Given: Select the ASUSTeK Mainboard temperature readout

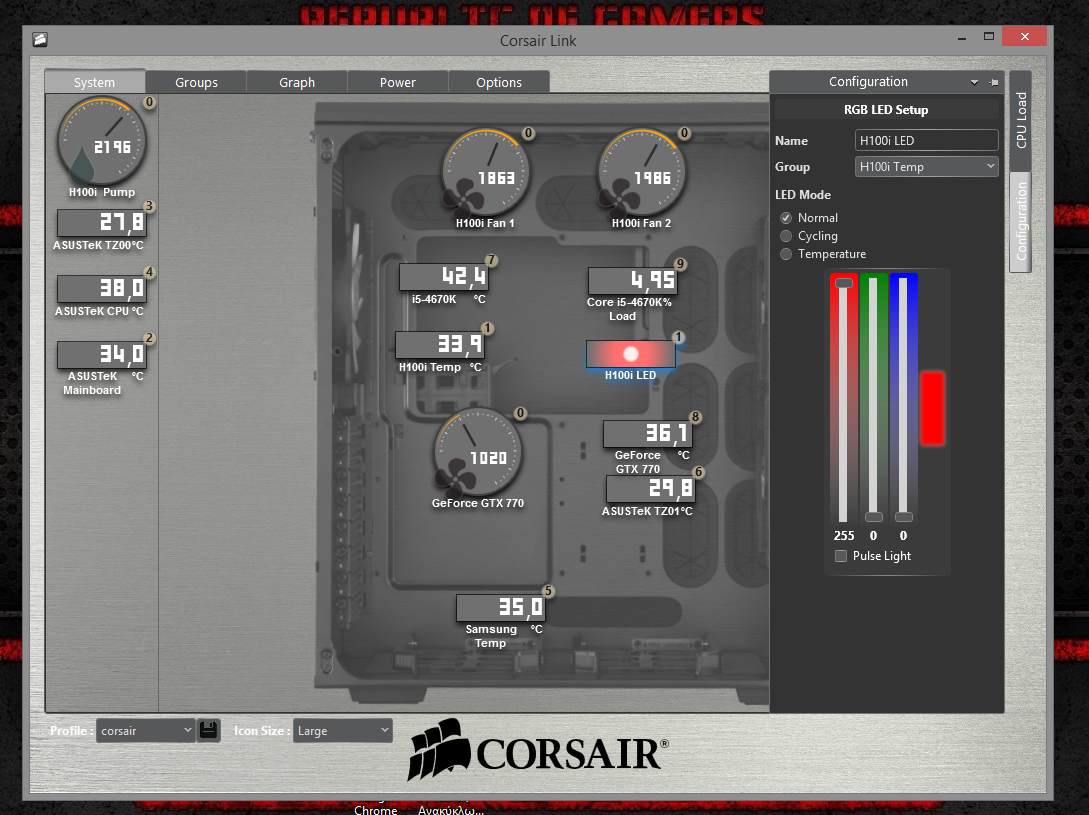Looking at the screenshot, I should [101, 354].
